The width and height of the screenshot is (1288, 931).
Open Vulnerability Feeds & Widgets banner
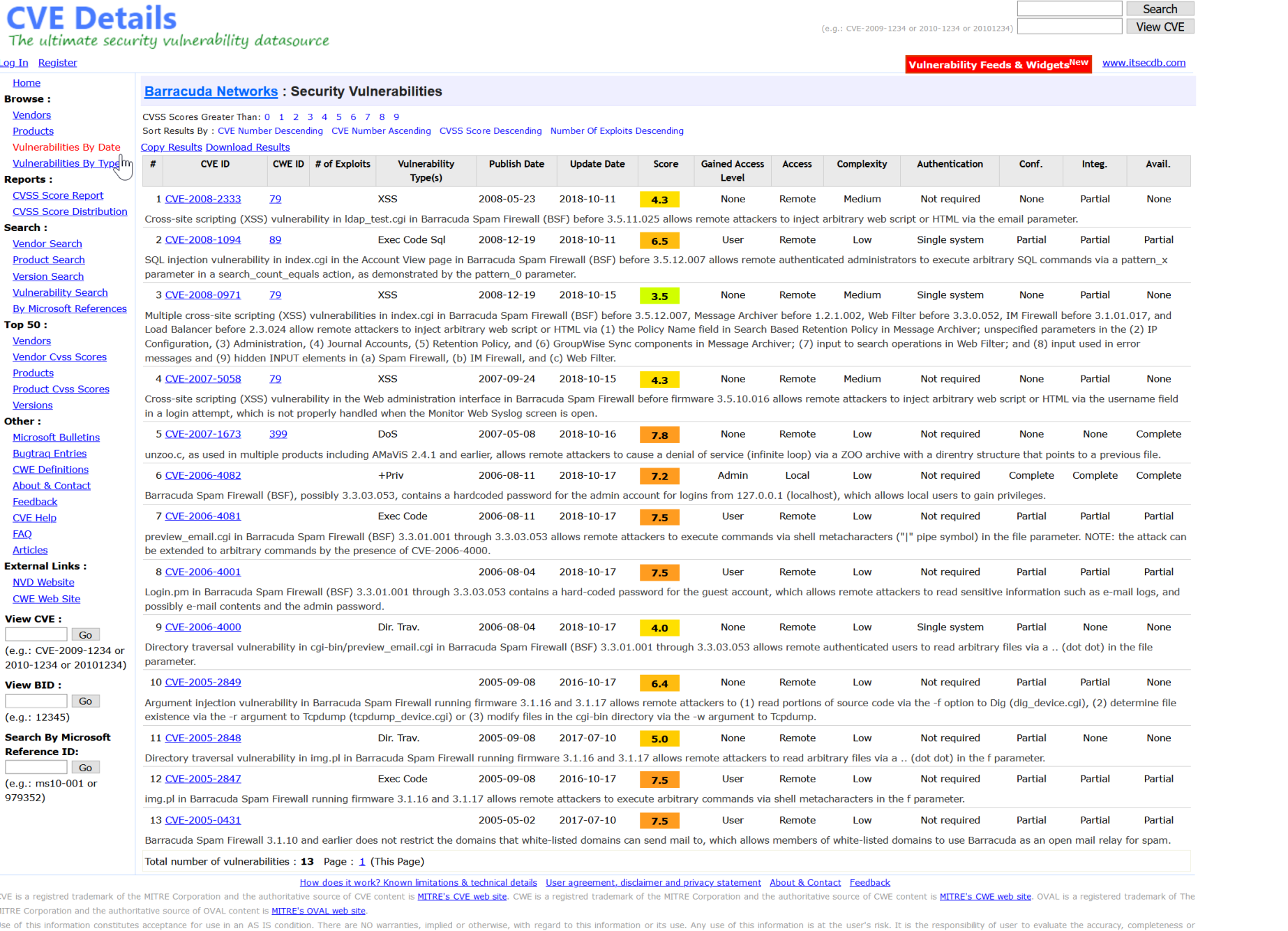pos(998,64)
